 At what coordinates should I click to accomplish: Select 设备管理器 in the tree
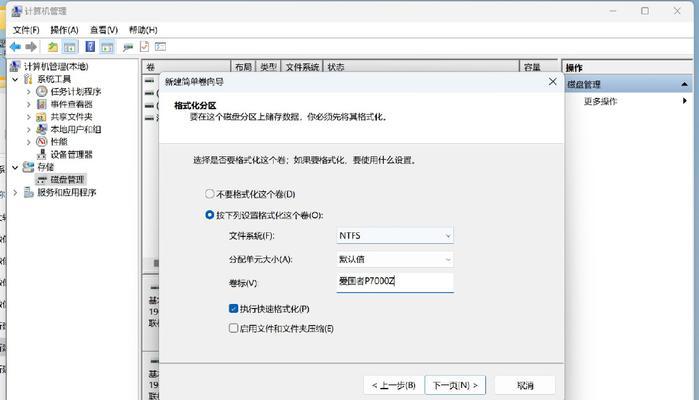point(71,154)
